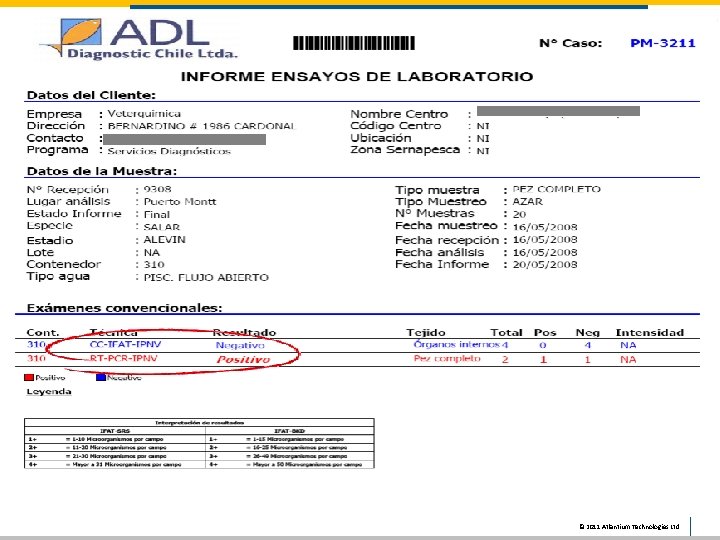Click the Intensidad column header
This screenshot has width=720, height=540.
650,332
